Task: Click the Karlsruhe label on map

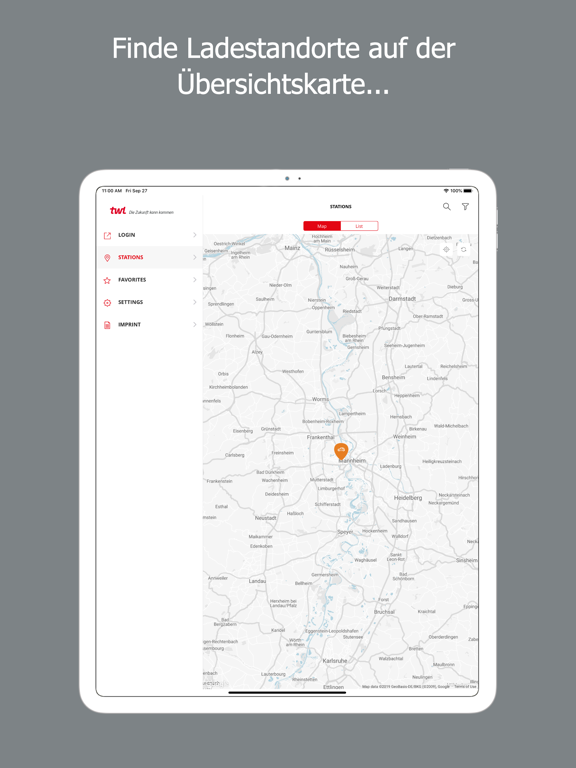Action: [x=335, y=661]
